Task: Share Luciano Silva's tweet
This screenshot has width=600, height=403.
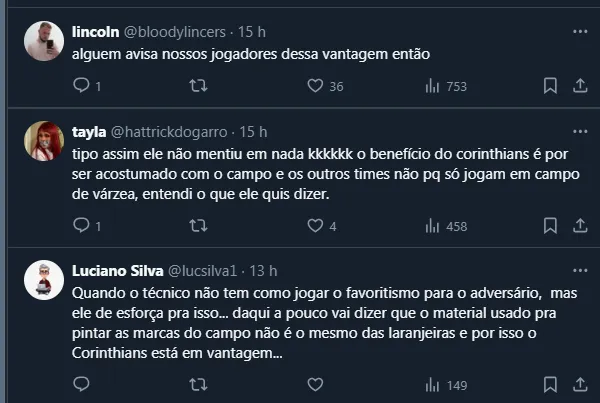Action: tap(580, 384)
